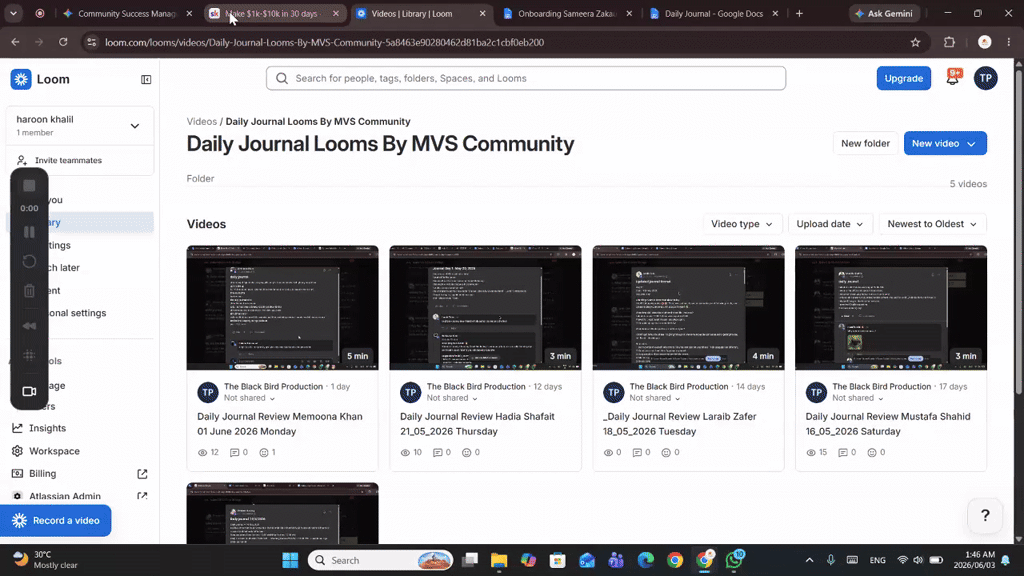
Task: Delete recording with the trash icon
Action: coord(29,291)
